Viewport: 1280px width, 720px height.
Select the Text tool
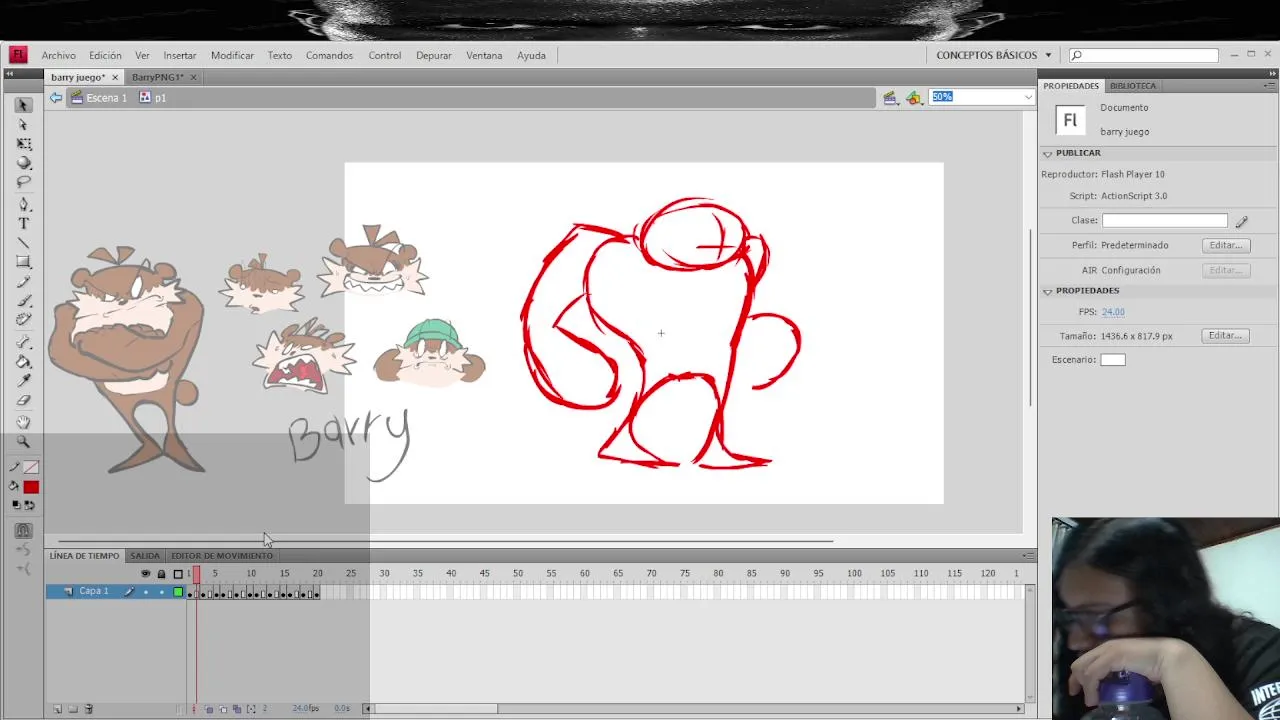click(x=23, y=223)
